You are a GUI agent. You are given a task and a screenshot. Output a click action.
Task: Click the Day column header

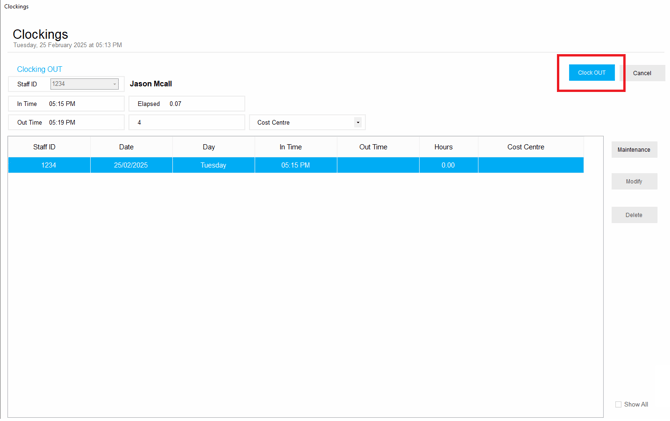[209, 147]
